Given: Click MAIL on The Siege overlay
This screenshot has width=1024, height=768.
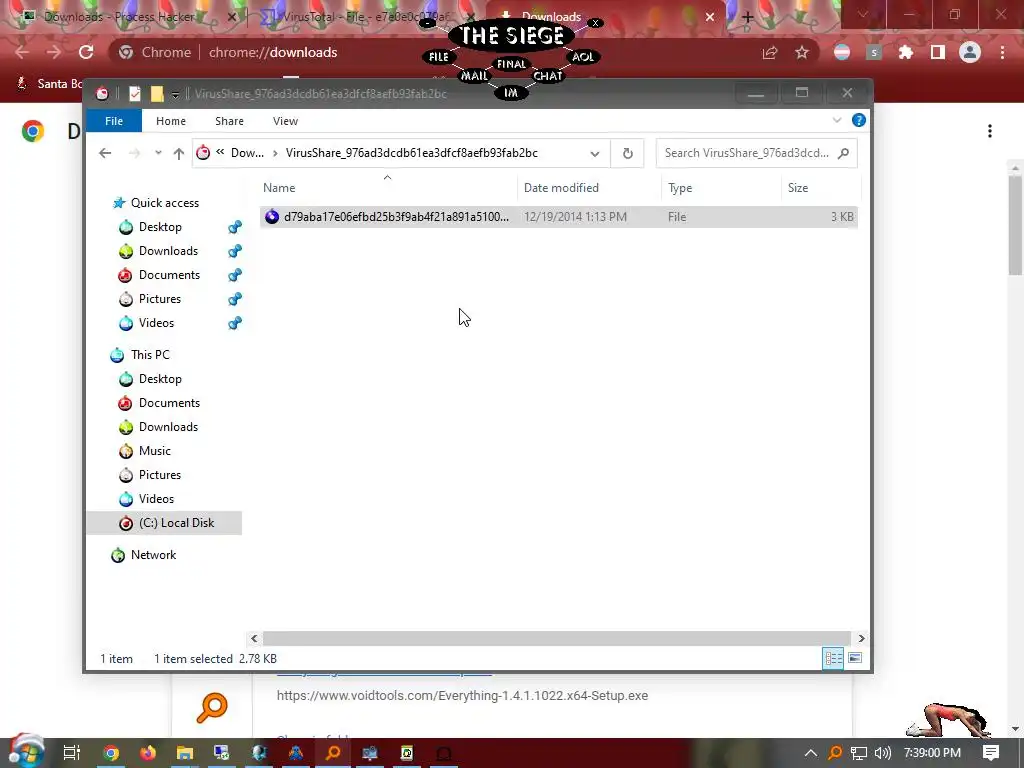Looking at the screenshot, I should [475, 76].
